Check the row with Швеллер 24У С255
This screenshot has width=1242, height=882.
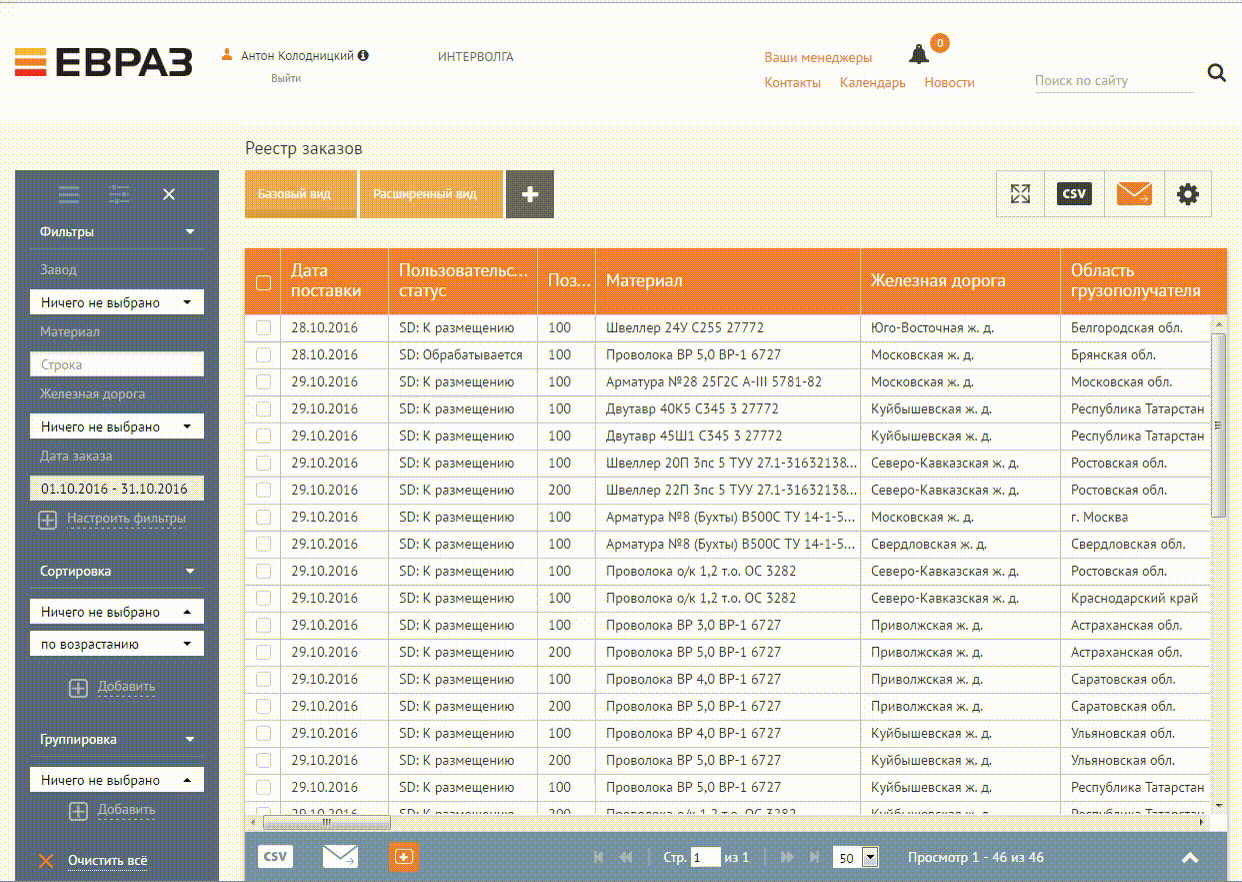click(x=263, y=328)
